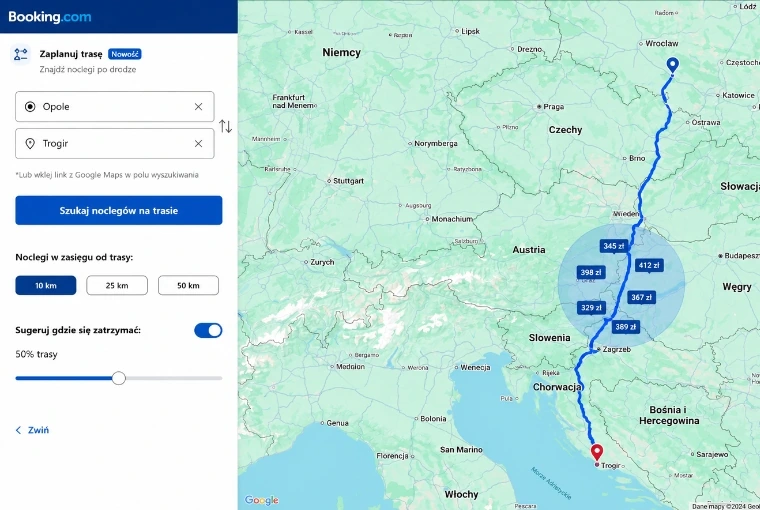This screenshot has height=510, width=760.
Task: Clear the Opole field with its X
Action: [x=198, y=107]
